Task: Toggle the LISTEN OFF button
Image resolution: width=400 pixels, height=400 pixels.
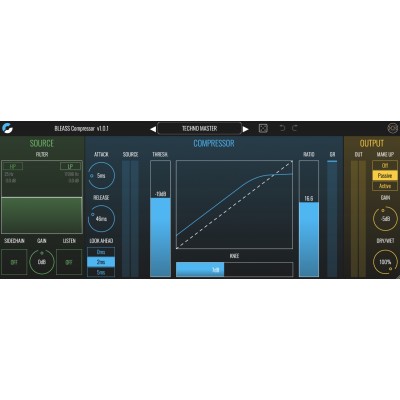Action: pos(69,262)
